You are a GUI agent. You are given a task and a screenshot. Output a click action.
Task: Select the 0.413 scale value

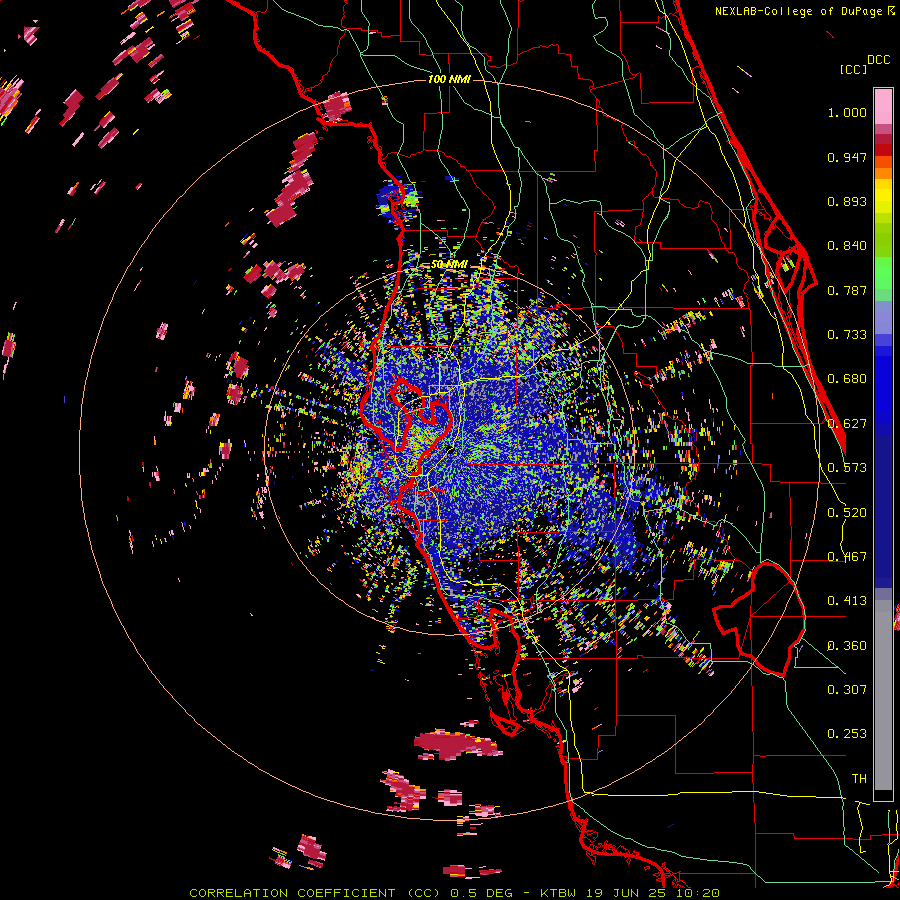(x=847, y=601)
